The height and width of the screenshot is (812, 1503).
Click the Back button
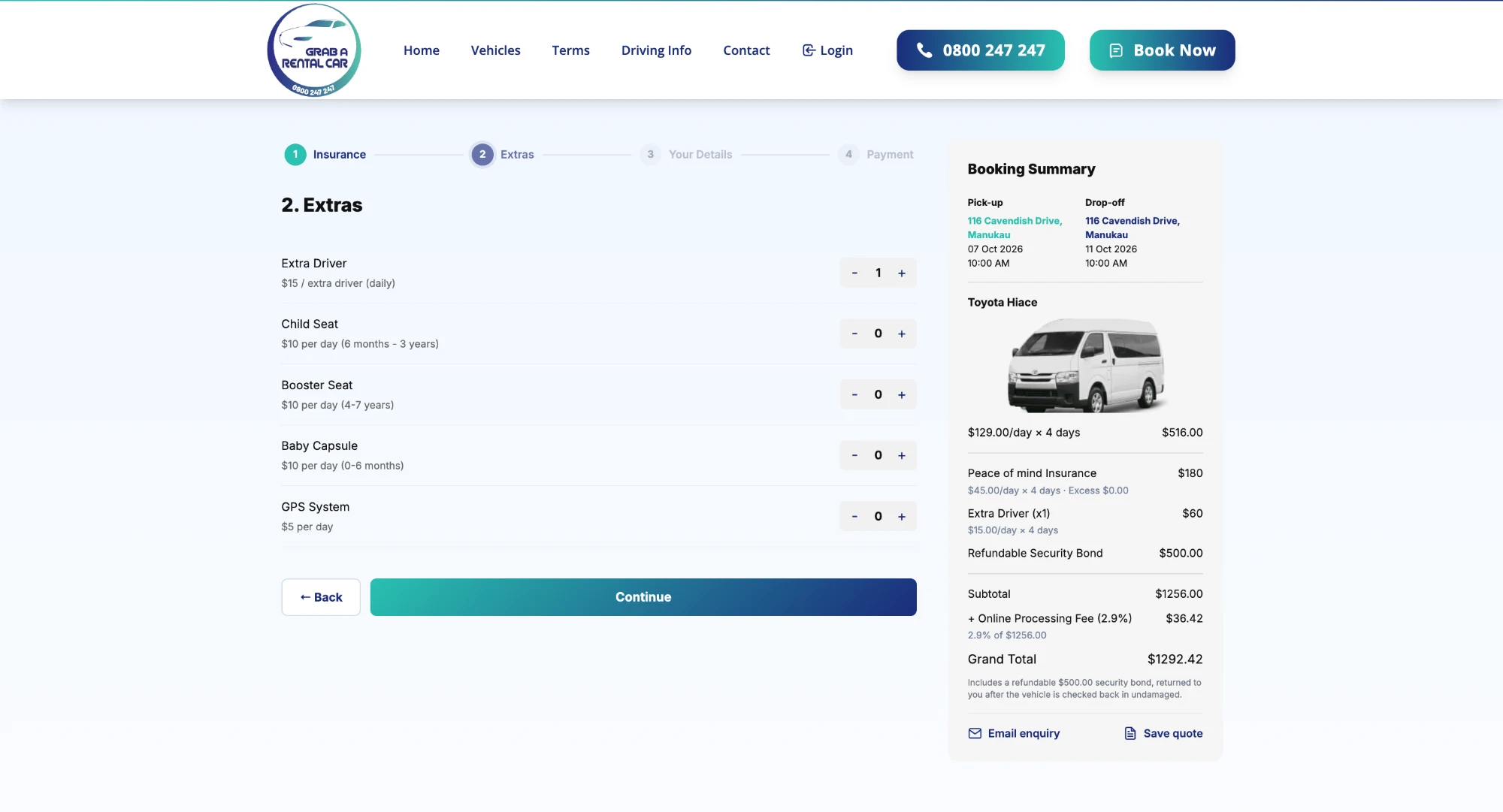(321, 597)
